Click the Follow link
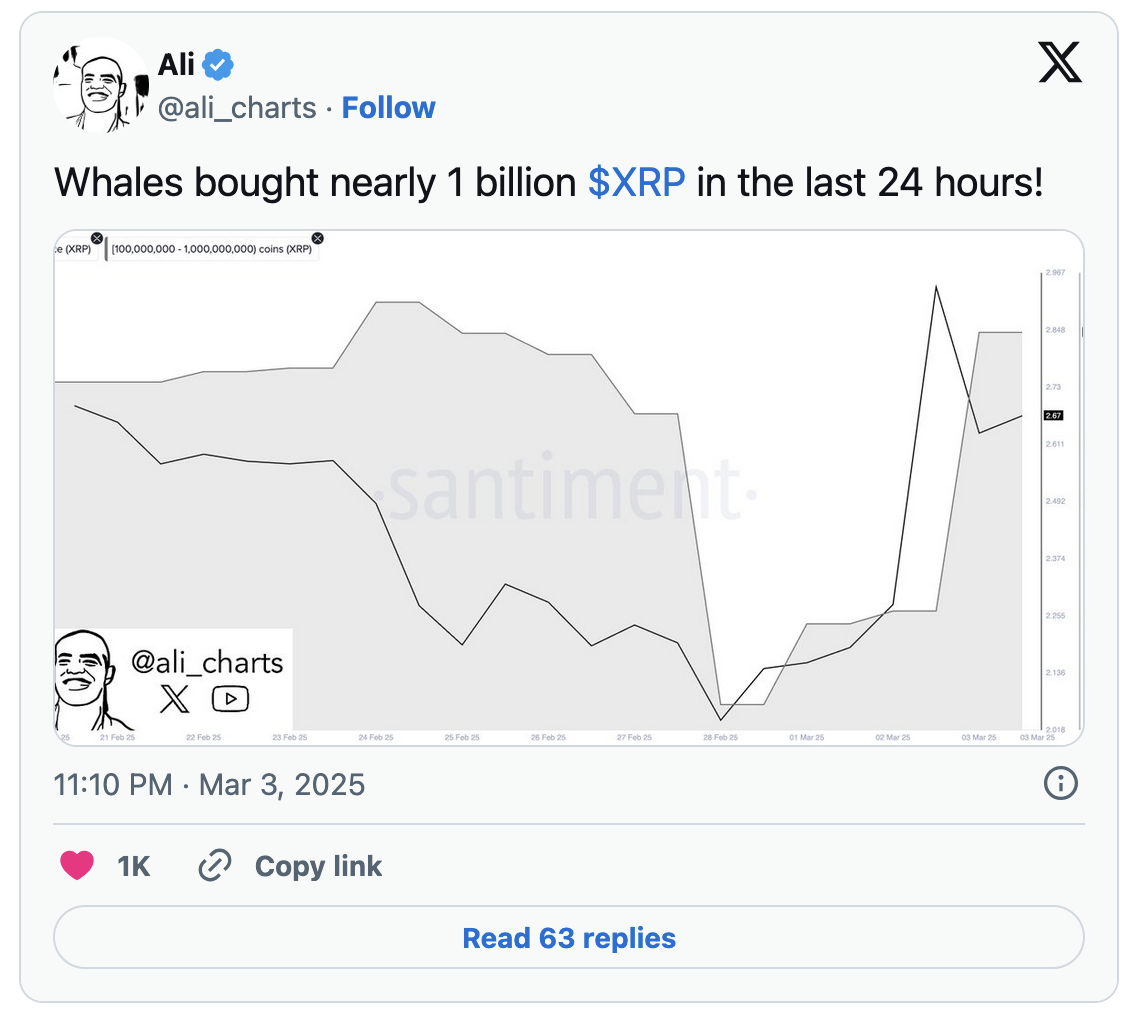Viewport: 1132px width, 1016px height. coord(388,108)
